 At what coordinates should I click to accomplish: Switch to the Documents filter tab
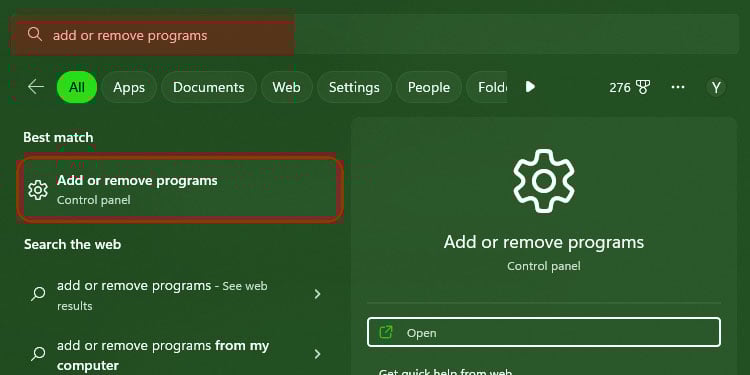pyautogui.click(x=209, y=87)
